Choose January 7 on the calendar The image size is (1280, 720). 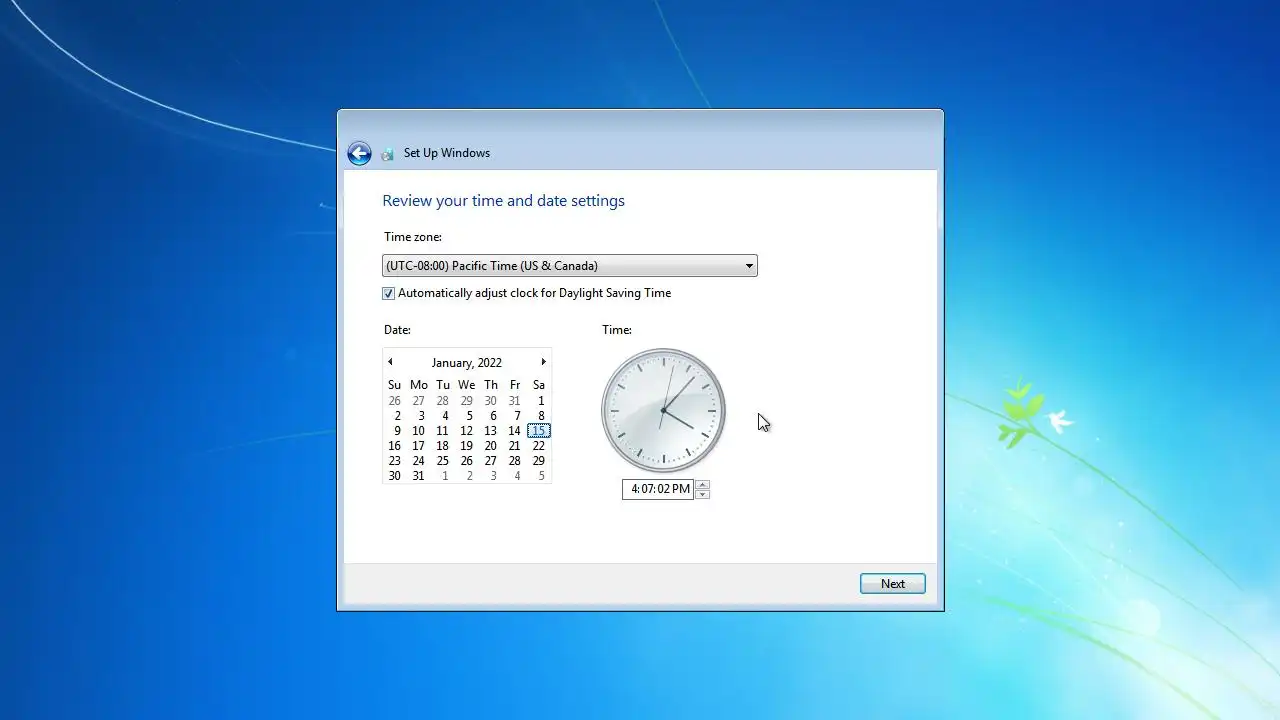coord(517,416)
